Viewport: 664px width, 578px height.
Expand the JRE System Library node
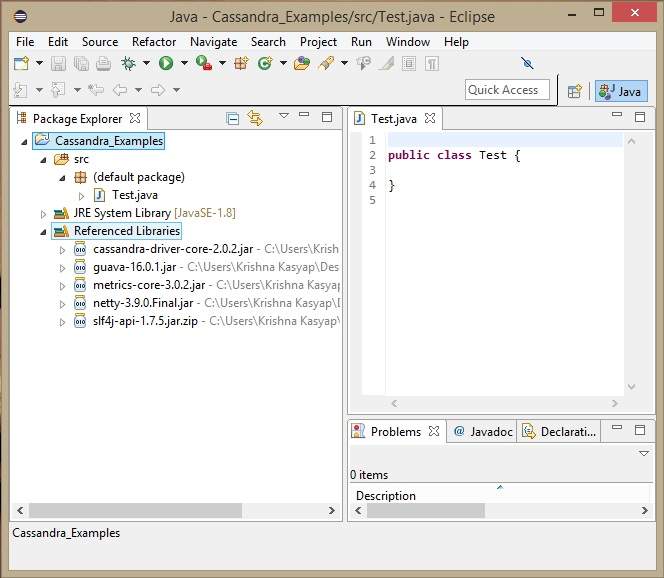point(44,214)
